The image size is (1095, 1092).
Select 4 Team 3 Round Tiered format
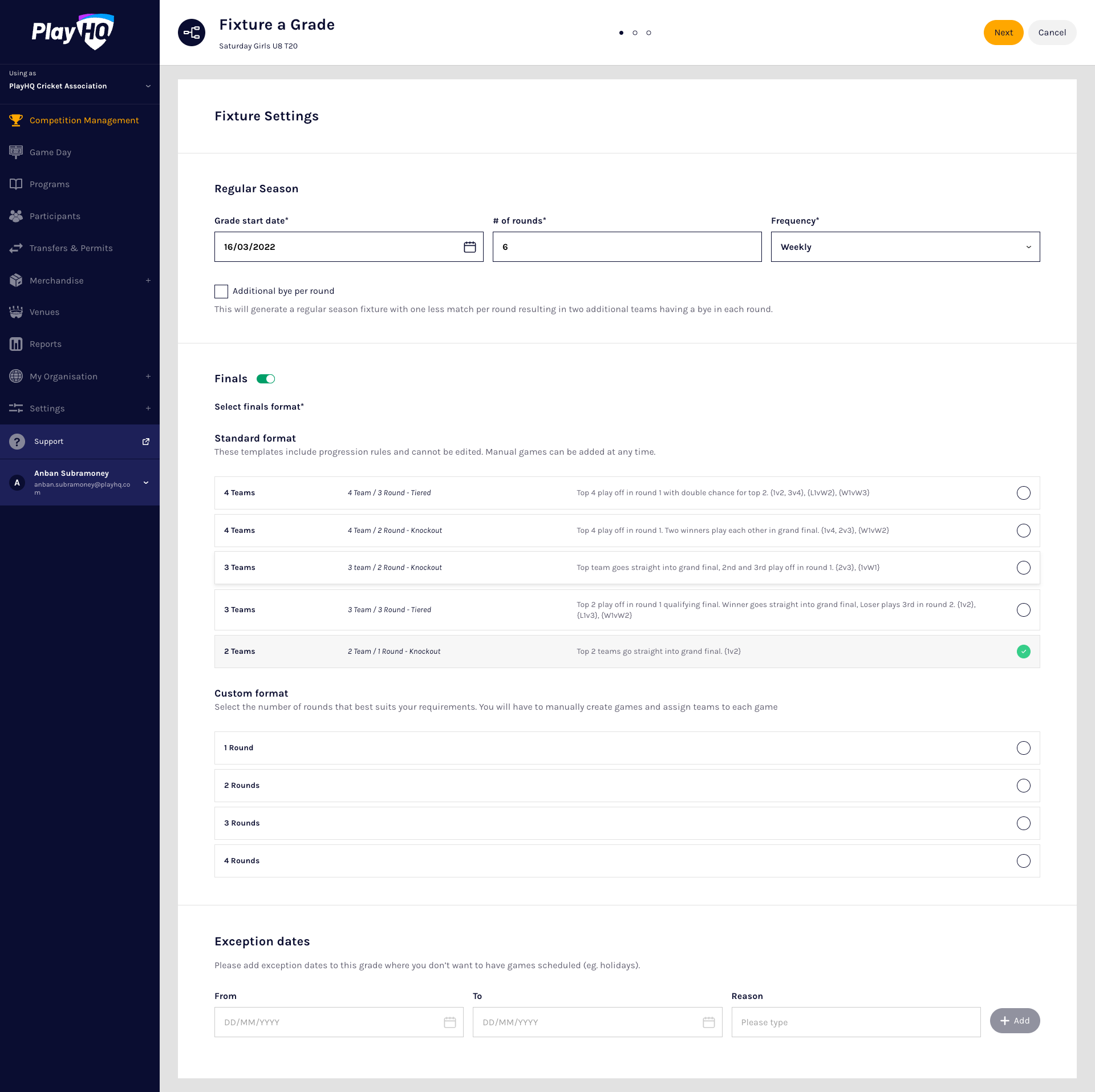click(1023, 493)
